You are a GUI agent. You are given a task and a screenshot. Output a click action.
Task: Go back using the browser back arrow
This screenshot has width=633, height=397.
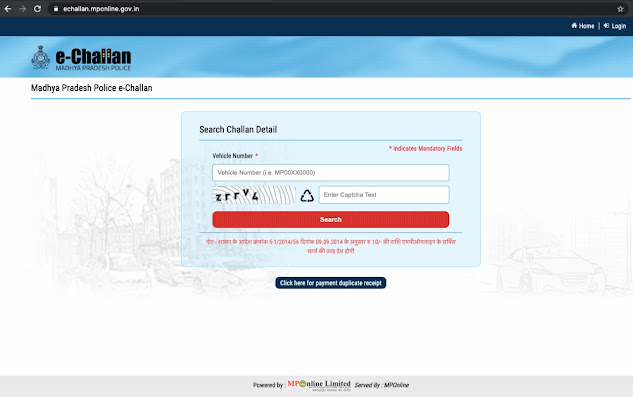[8, 8]
